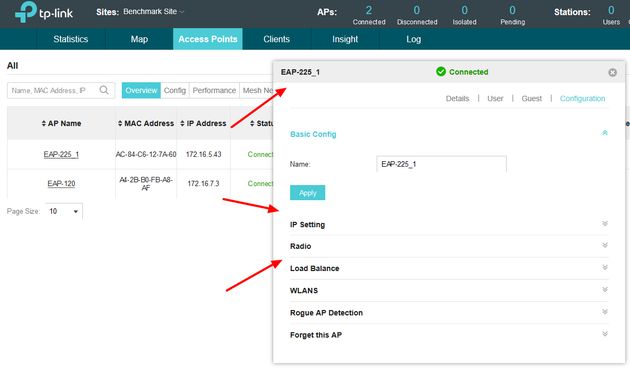Open the Page Size dropdown

pos(64,211)
